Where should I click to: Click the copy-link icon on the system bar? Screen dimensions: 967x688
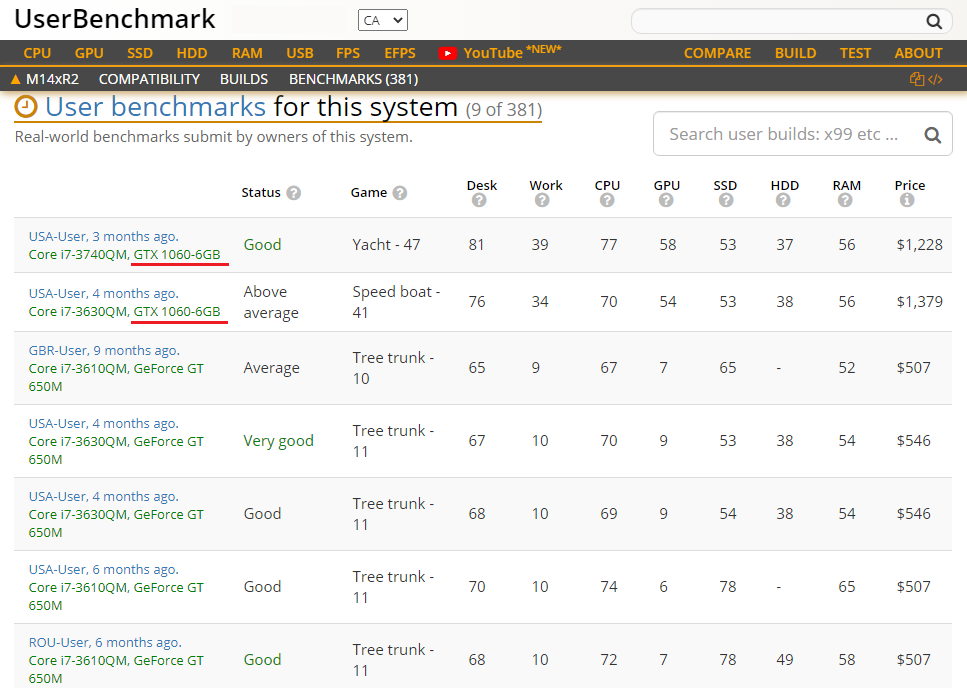pos(917,79)
